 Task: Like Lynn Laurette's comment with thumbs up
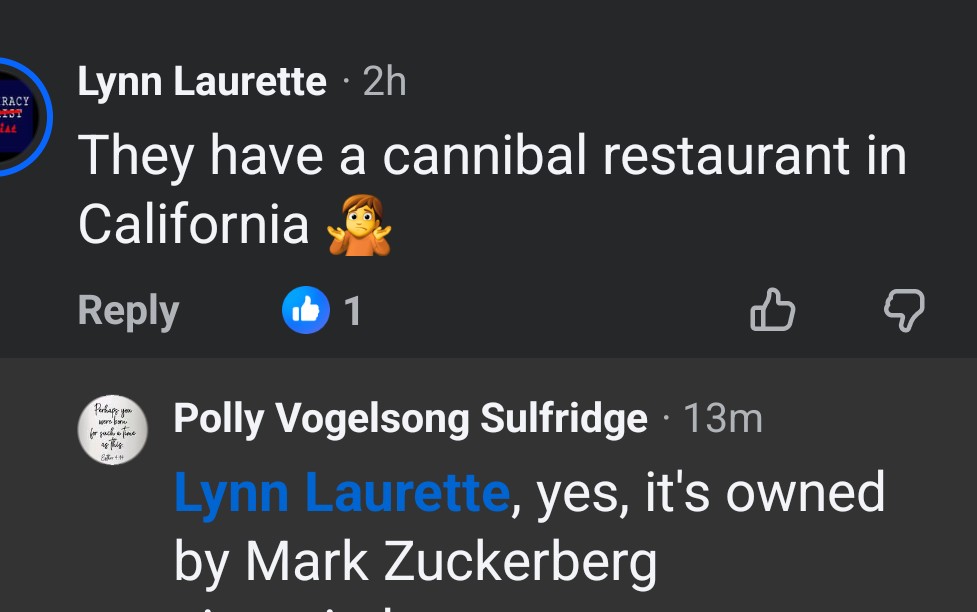click(x=772, y=311)
